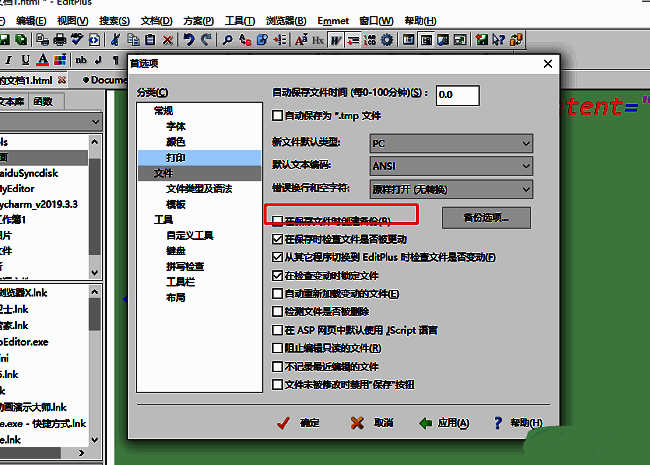The width and height of the screenshot is (650, 465).
Task: Click the 确定 button to confirm
Action: click(x=299, y=423)
